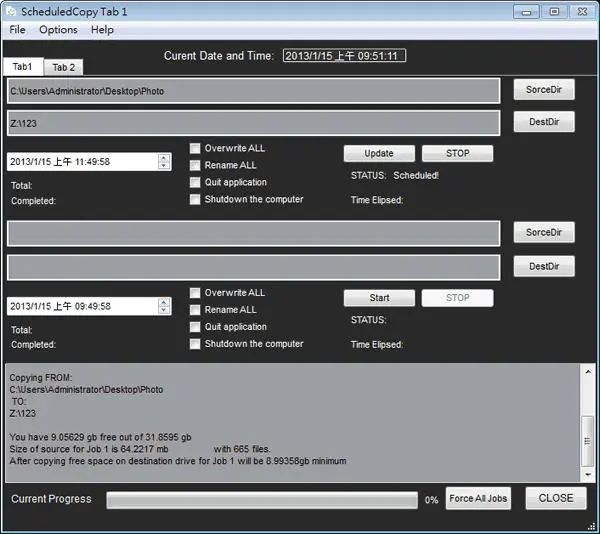Click the Job 1 source path field
The image size is (600, 534).
[x=253, y=91]
